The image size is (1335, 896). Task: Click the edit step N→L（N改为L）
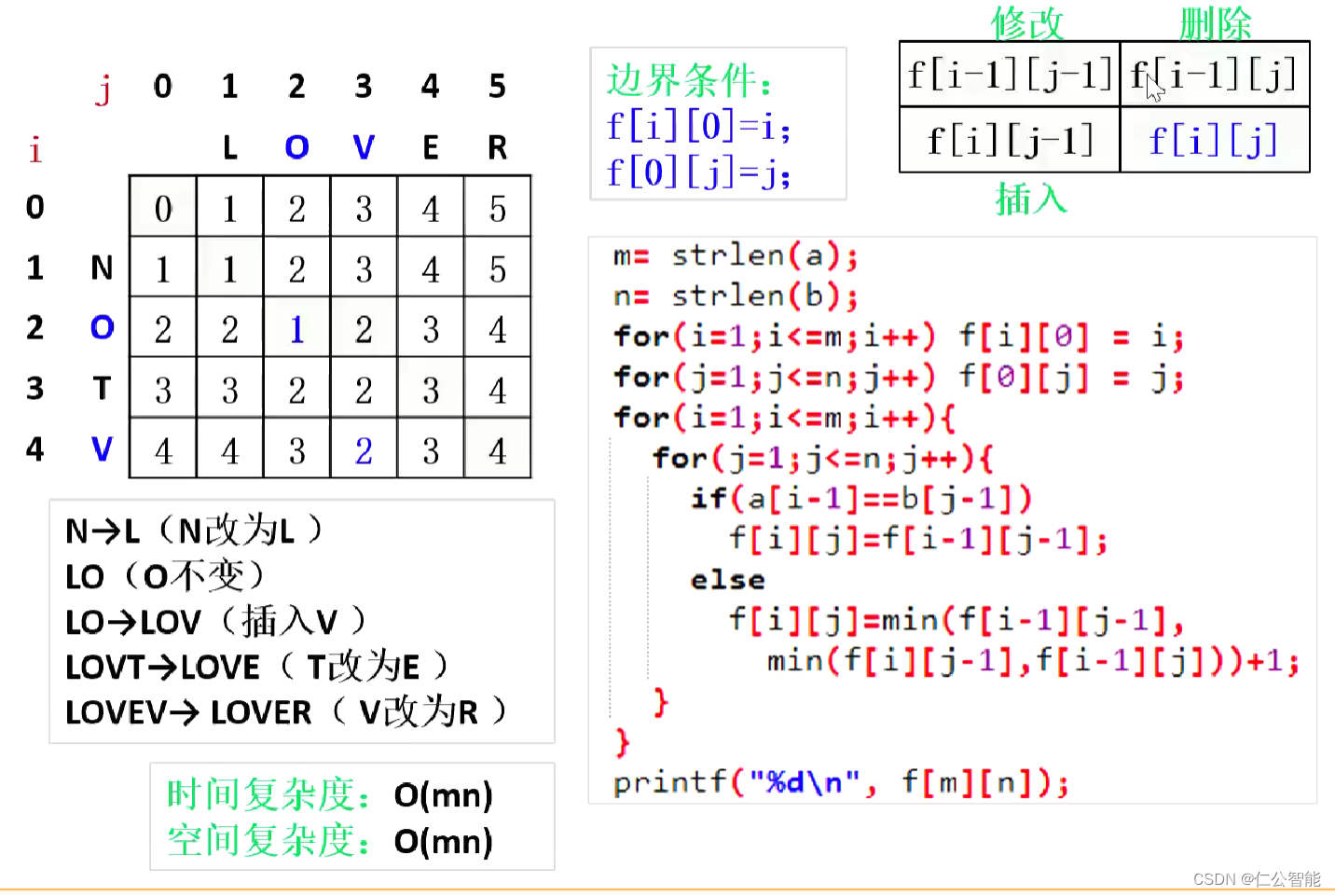pyautogui.click(x=194, y=531)
